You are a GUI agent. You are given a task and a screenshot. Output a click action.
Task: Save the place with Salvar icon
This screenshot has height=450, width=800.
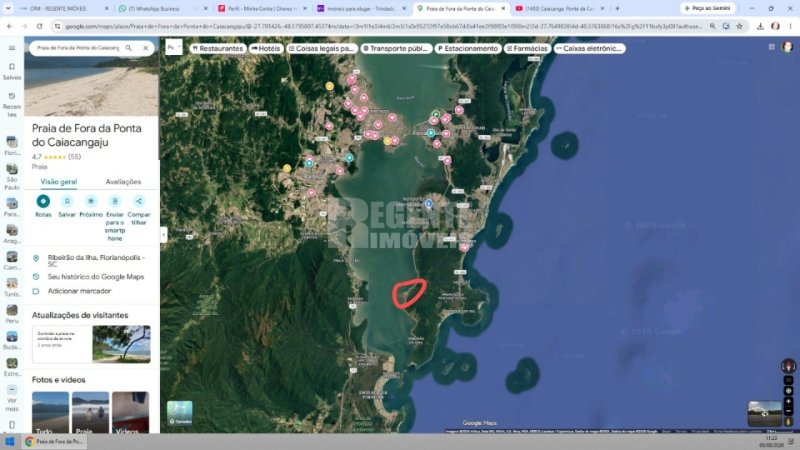(67, 206)
